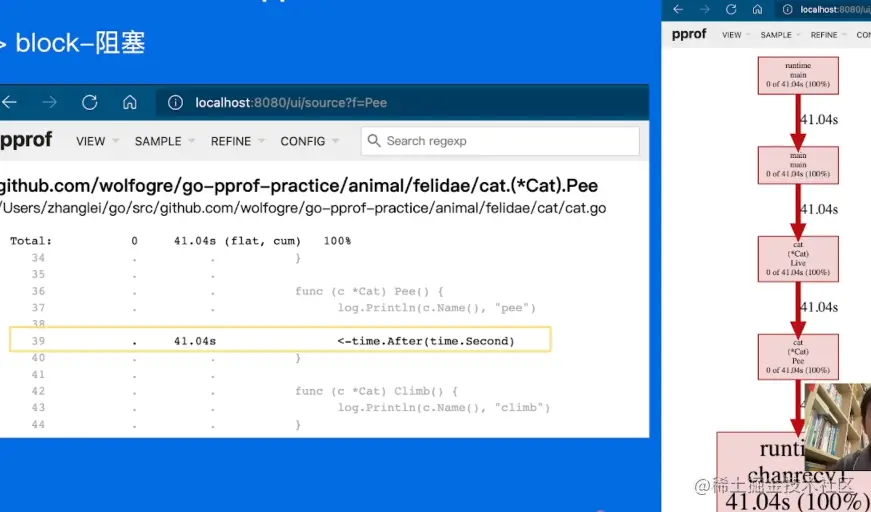Open the VIEW menu in source view
The width and height of the screenshot is (871, 512).
point(97,141)
